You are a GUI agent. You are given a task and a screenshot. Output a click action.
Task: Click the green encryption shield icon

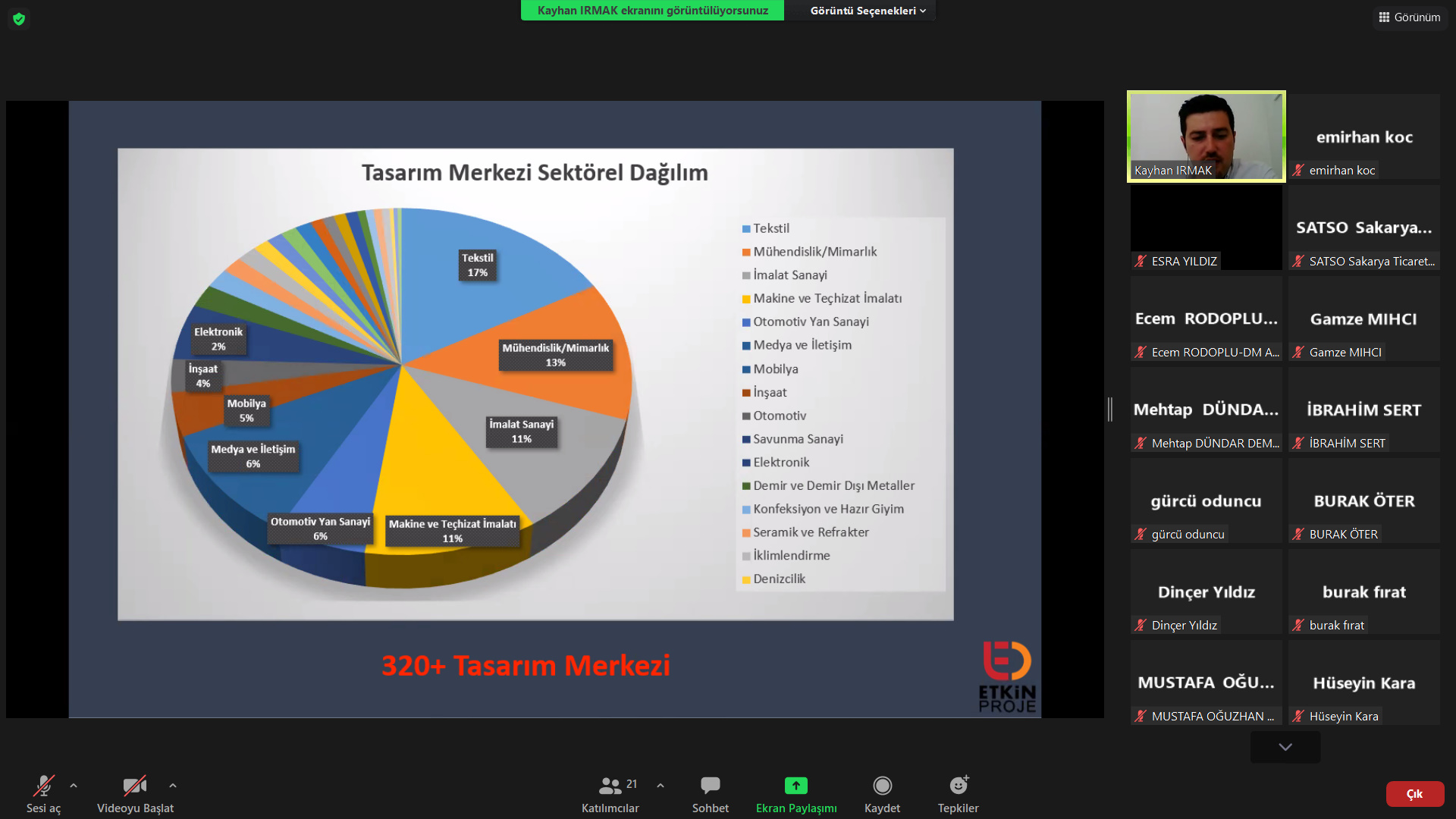(x=19, y=19)
